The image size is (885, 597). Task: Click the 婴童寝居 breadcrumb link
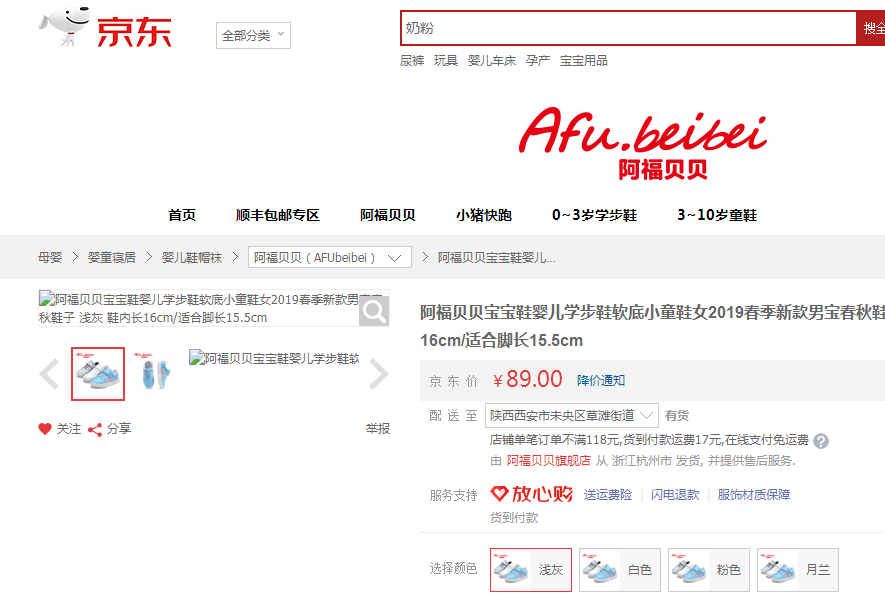(112, 258)
